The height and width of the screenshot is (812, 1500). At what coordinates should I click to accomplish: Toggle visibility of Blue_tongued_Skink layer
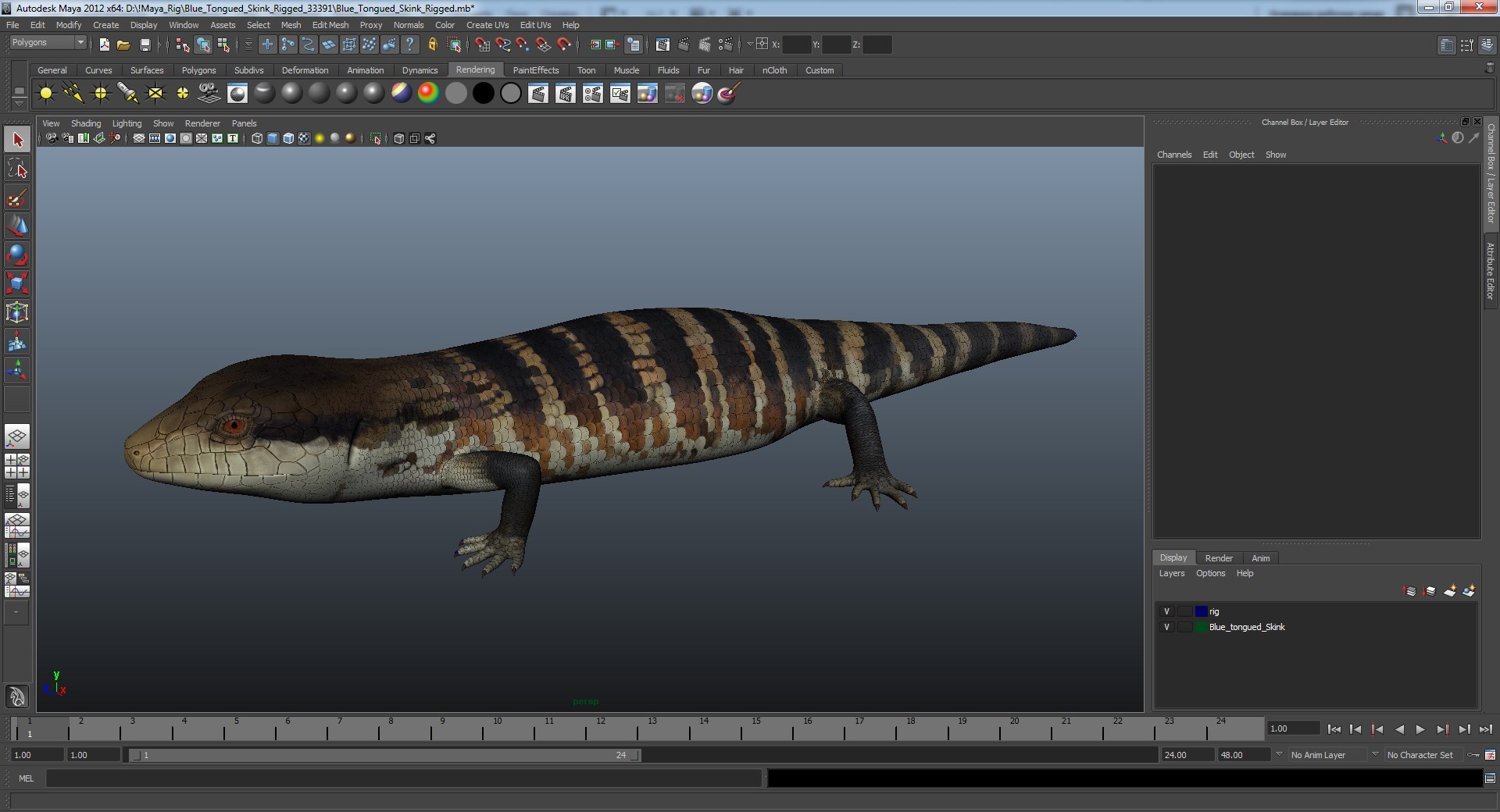(1166, 627)
